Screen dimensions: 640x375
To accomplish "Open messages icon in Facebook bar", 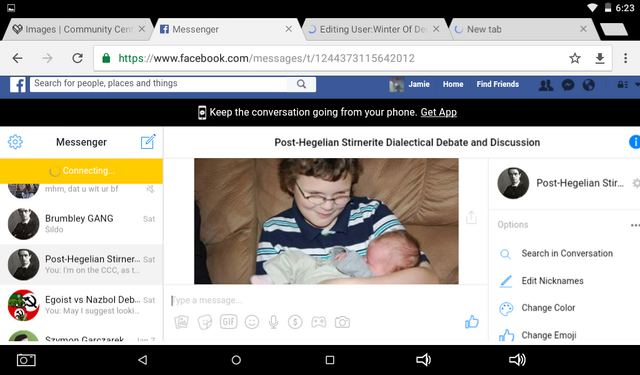I will coord(568,85).
